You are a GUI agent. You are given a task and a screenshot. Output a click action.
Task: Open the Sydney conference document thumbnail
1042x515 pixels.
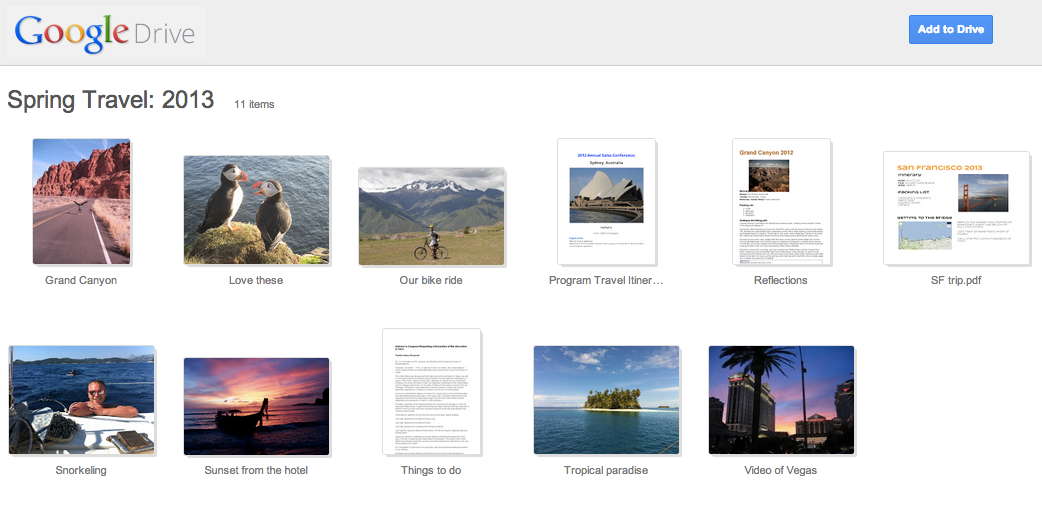click(606, 201)
